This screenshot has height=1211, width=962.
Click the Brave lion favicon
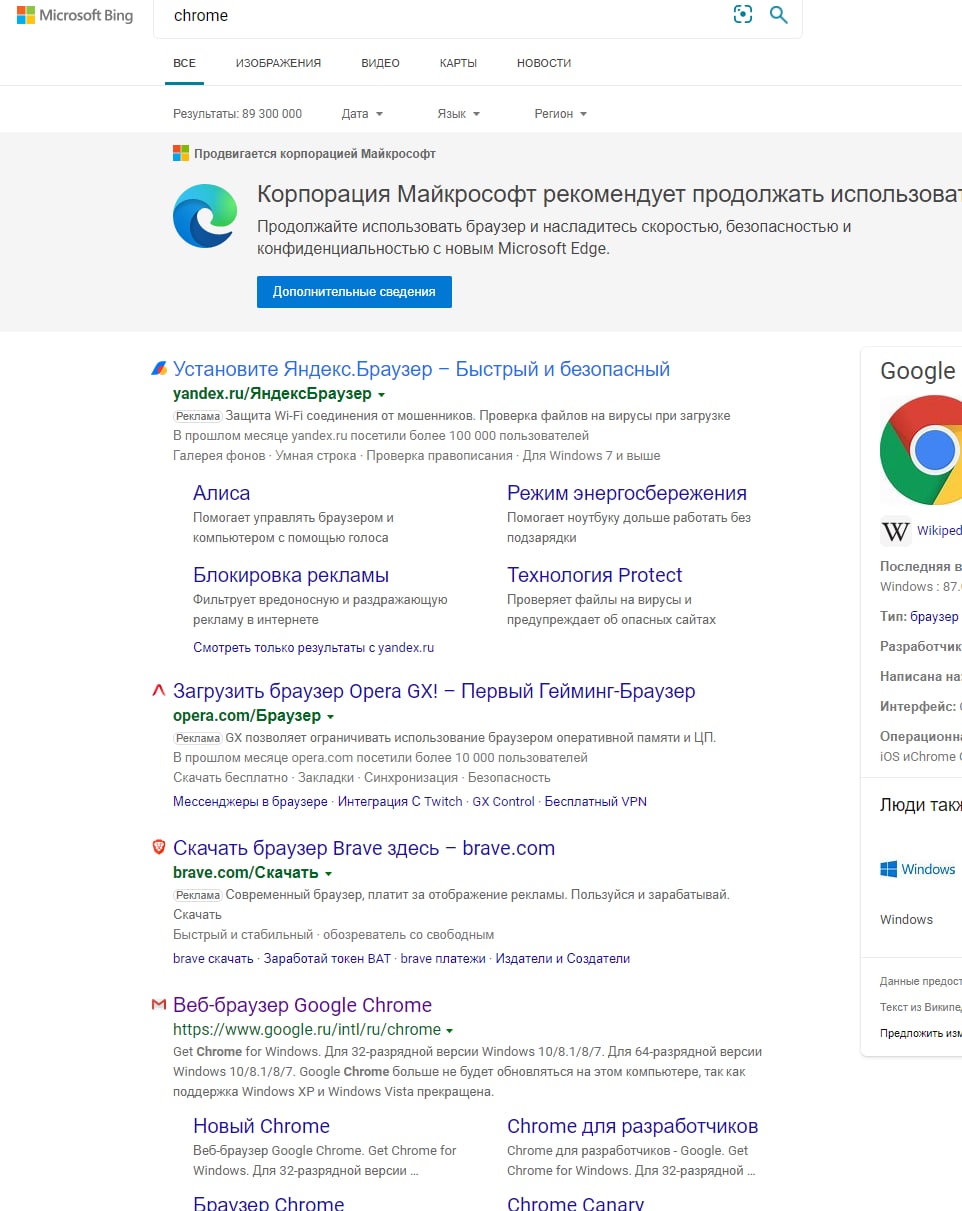(158, 848)
